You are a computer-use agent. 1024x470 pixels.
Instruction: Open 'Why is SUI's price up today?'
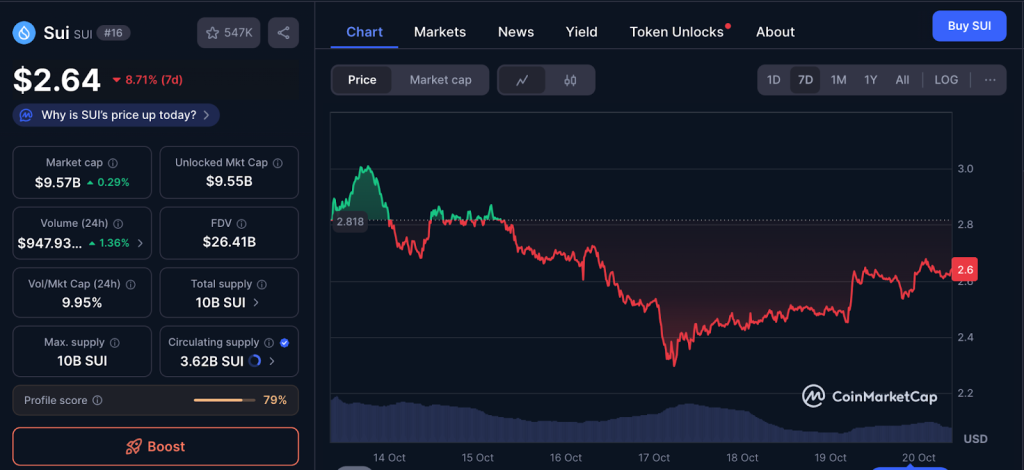click(x=116, y=115)
